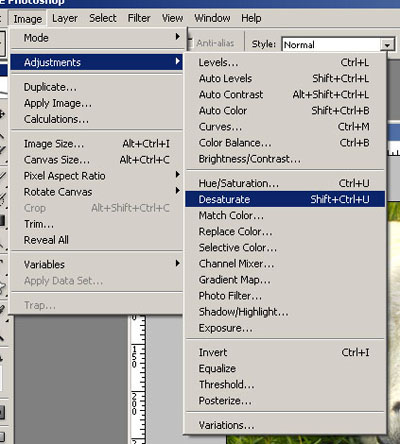Open the Style dropdown arrow

pos(387,44)
